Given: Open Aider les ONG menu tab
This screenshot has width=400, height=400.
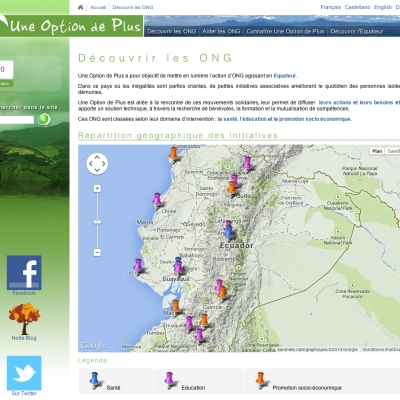Looking at the screenshot, I should [221, 31].
